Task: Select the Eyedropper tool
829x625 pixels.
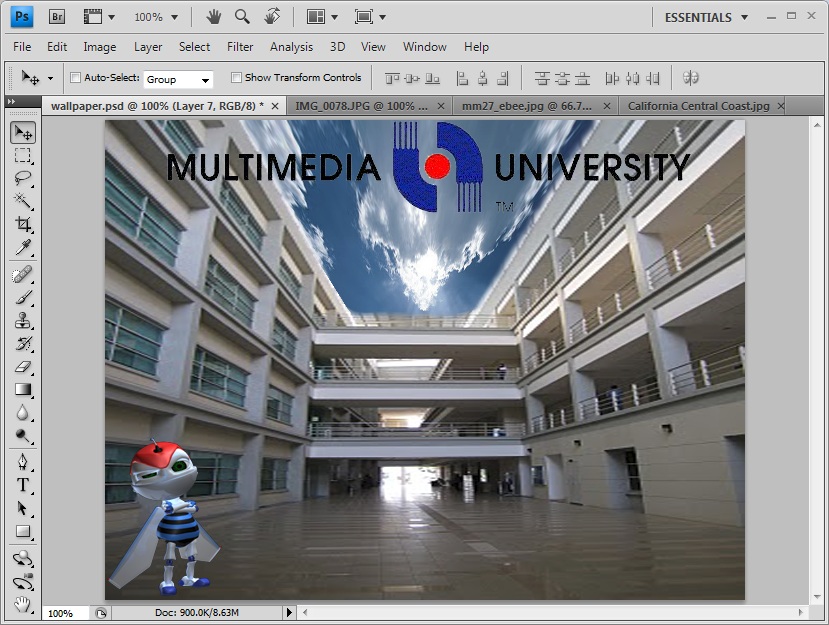Action: [x=23, y=247]
